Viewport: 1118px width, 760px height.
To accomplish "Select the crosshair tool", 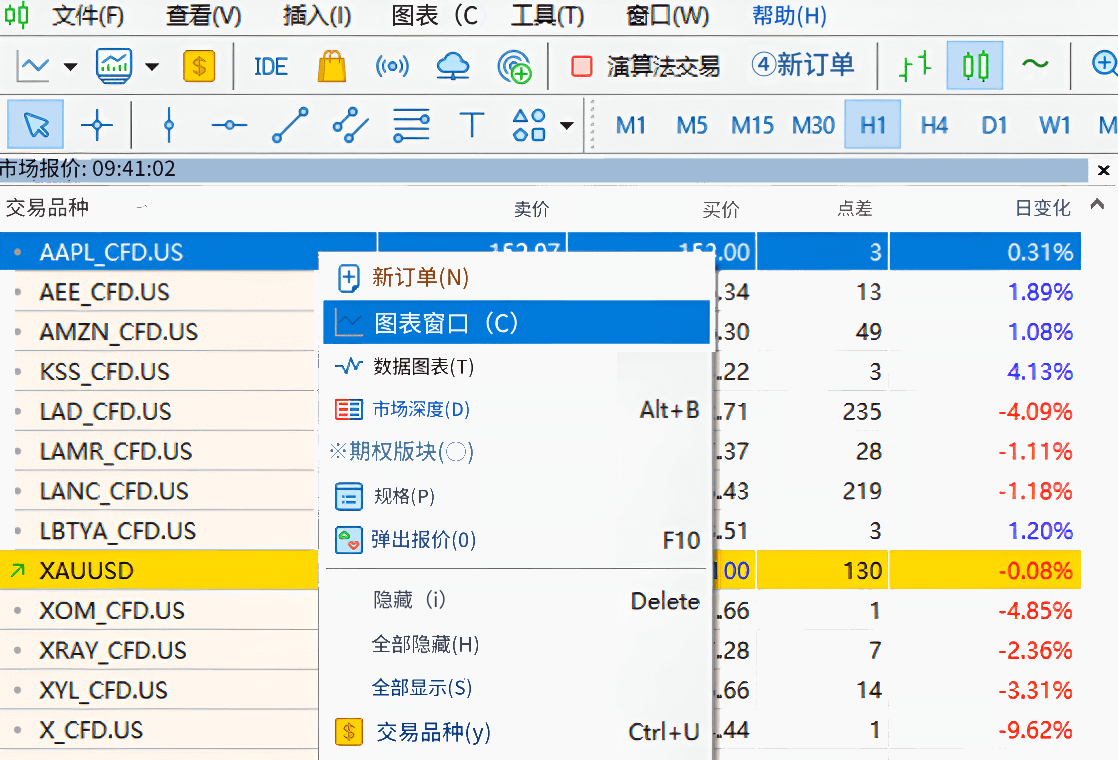I will pos(97,125).
